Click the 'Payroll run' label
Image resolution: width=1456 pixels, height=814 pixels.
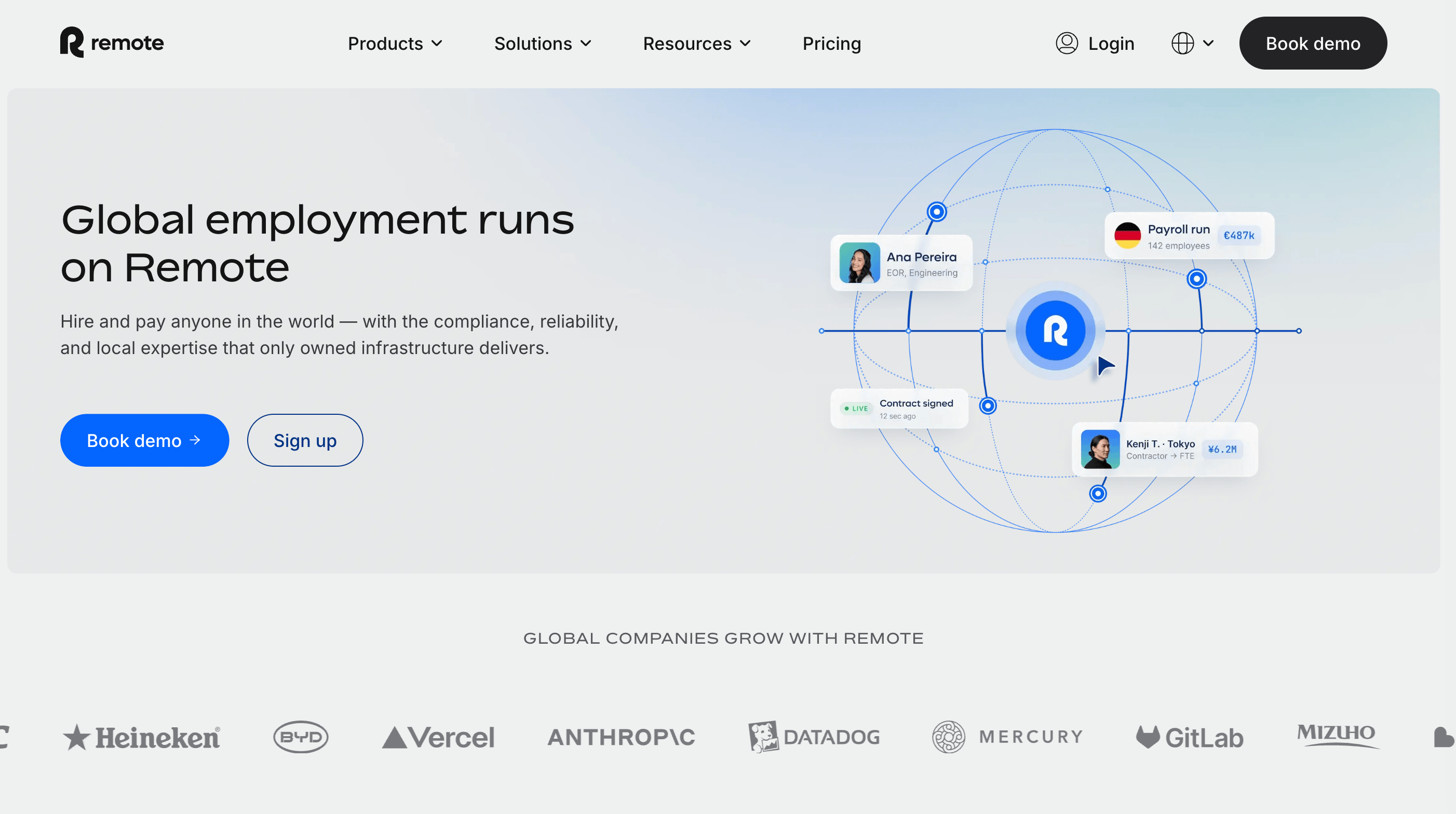pyautogui.click(x=1179, y=229)
